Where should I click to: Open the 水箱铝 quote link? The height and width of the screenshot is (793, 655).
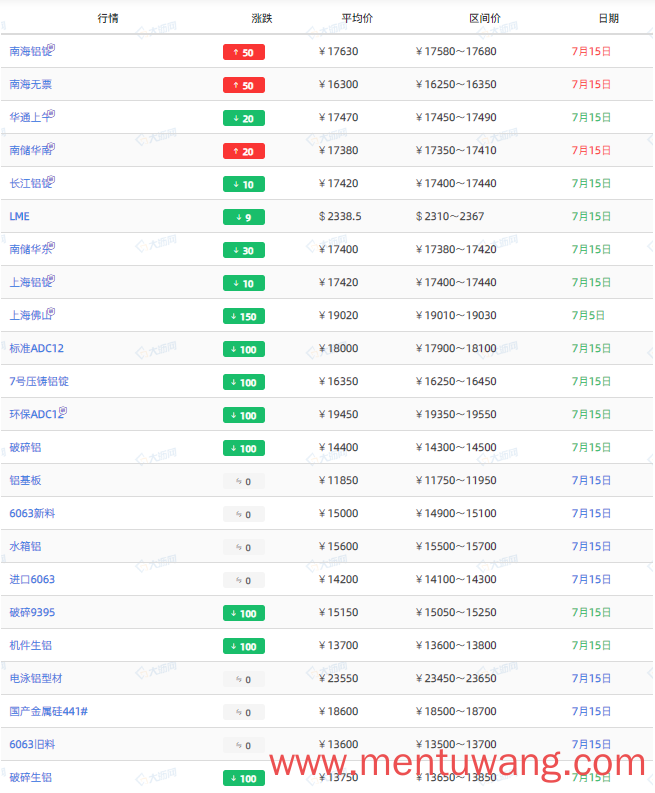pos(25,546)
